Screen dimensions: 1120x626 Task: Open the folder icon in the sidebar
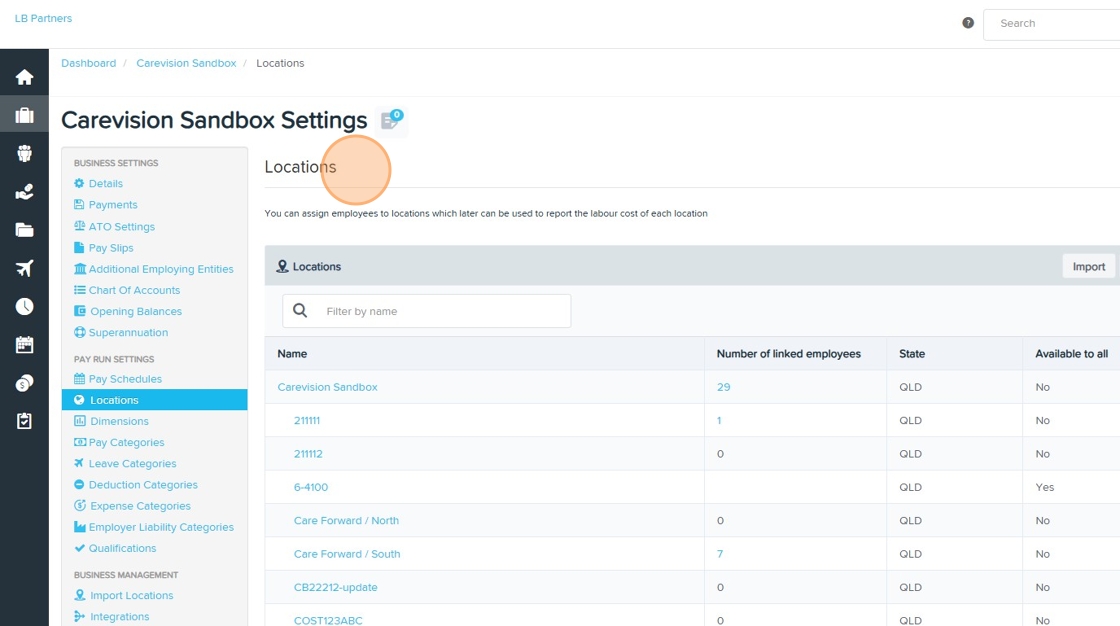24,230
